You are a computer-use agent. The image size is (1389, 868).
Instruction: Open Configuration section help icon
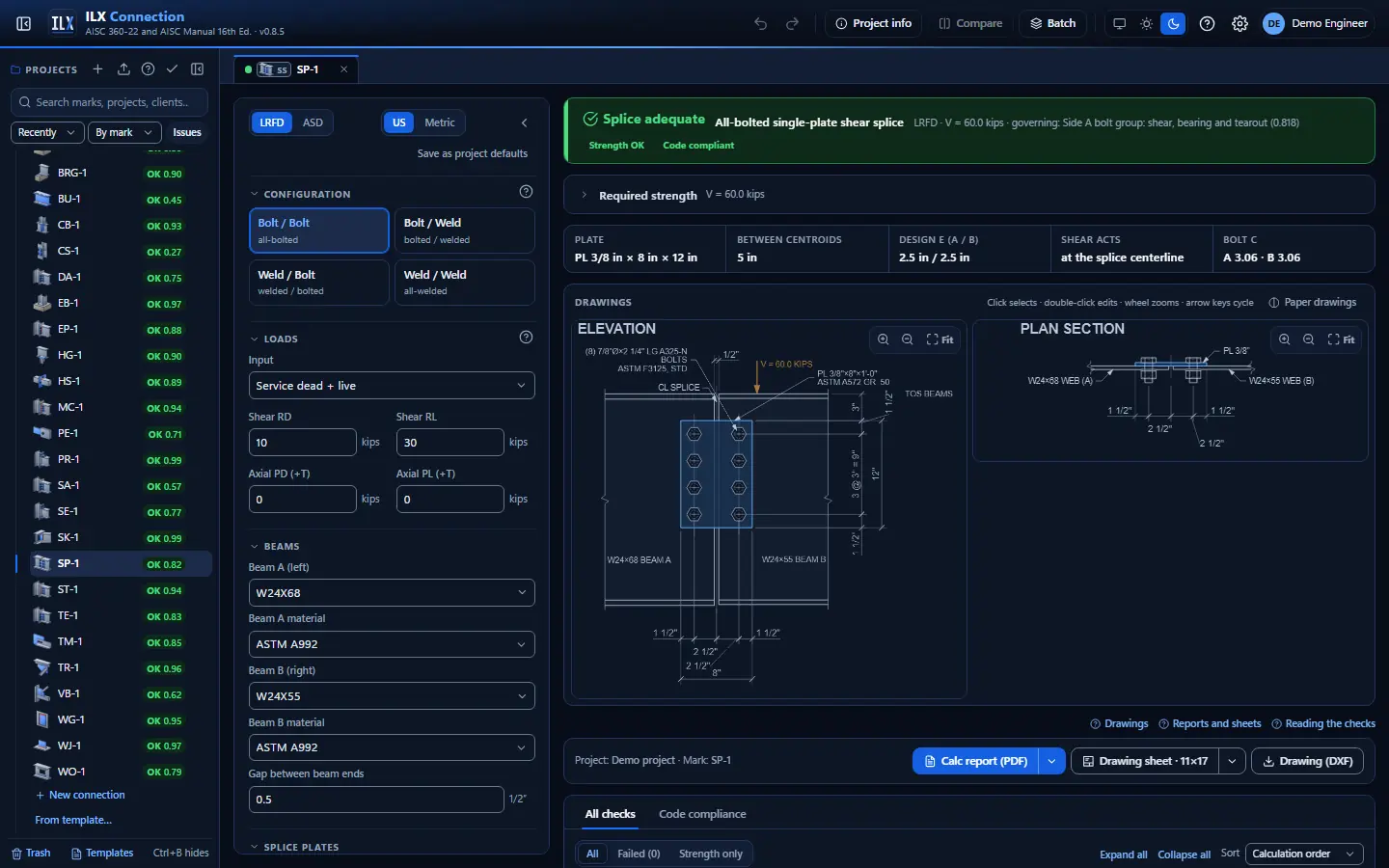click(x=526, y=191)
